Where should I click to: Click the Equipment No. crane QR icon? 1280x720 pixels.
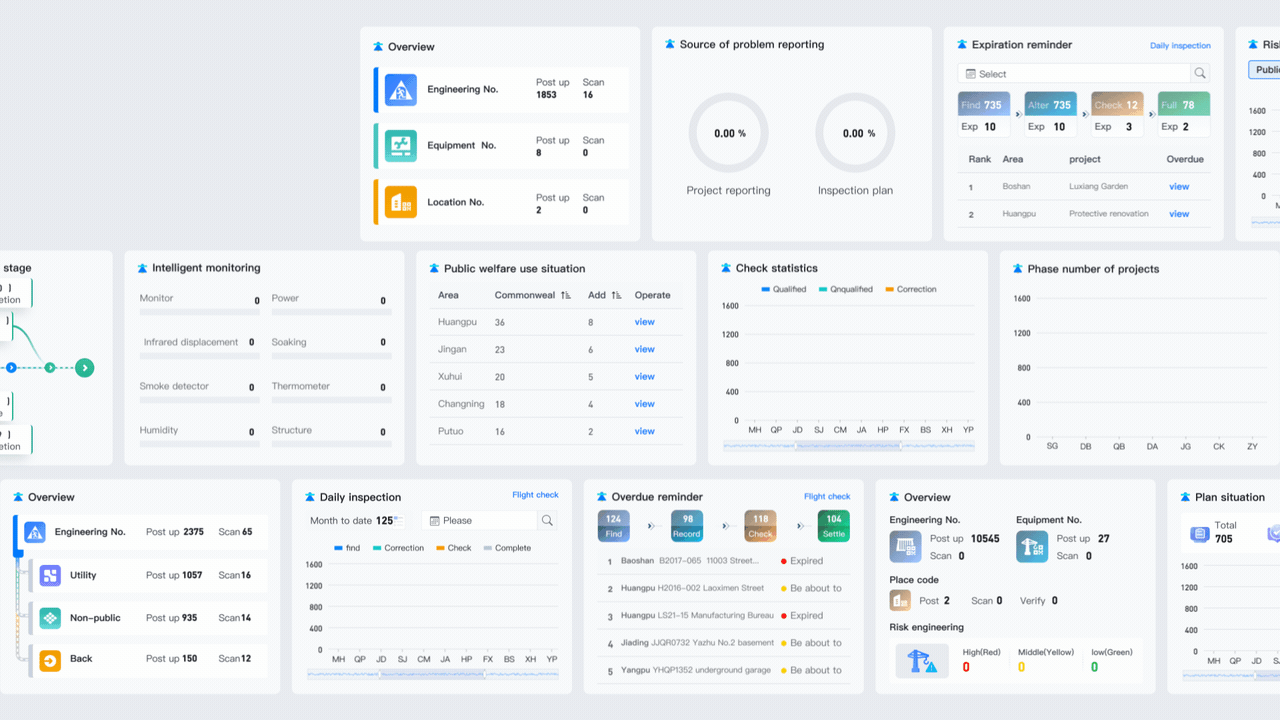click(x=1032, y=546)
